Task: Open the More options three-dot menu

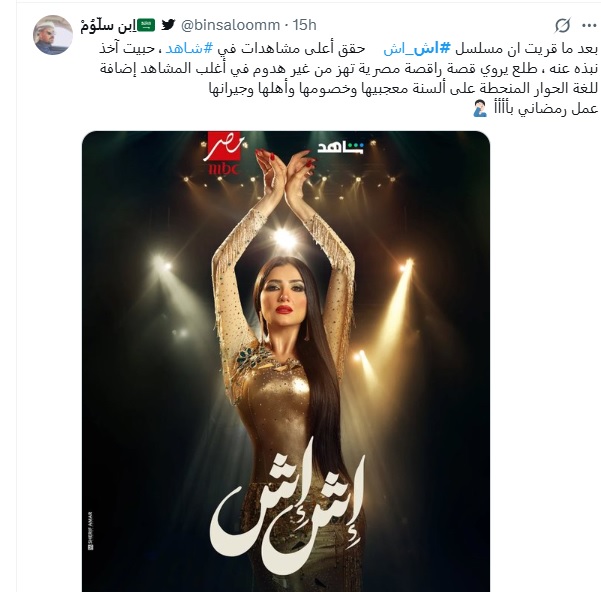Action: 589,26
